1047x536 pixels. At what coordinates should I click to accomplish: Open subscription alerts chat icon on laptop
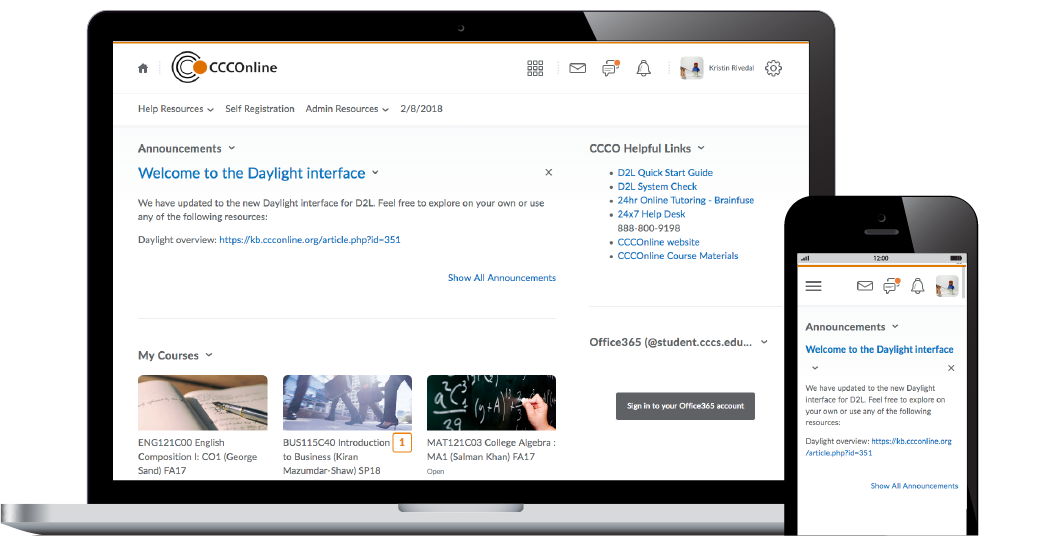tap(610, 68)
